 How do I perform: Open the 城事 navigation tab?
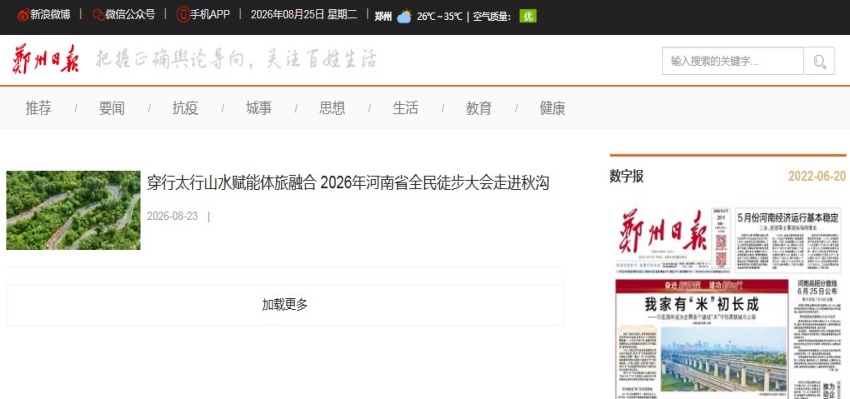259,108
